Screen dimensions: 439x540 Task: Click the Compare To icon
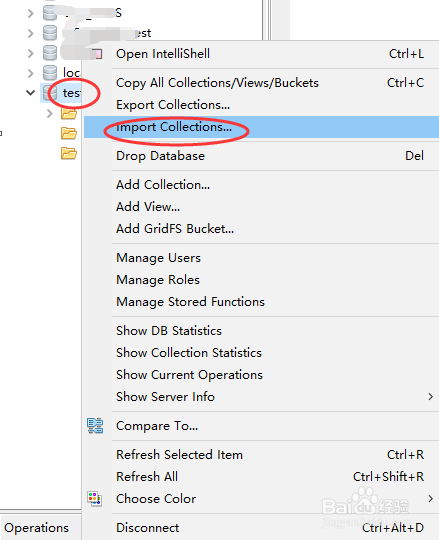tap(95, 426)
